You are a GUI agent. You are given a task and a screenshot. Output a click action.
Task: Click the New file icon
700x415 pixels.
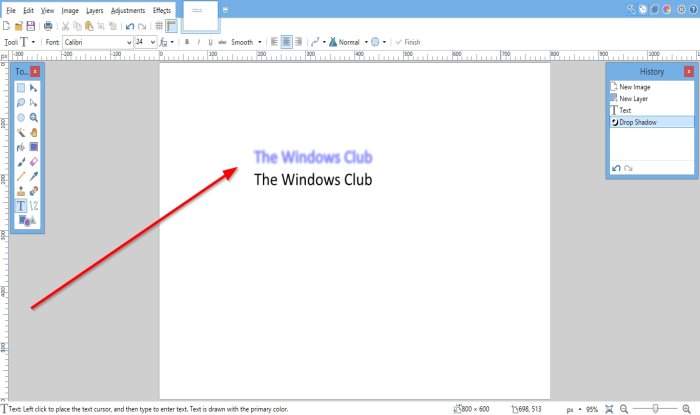point(7,26)
